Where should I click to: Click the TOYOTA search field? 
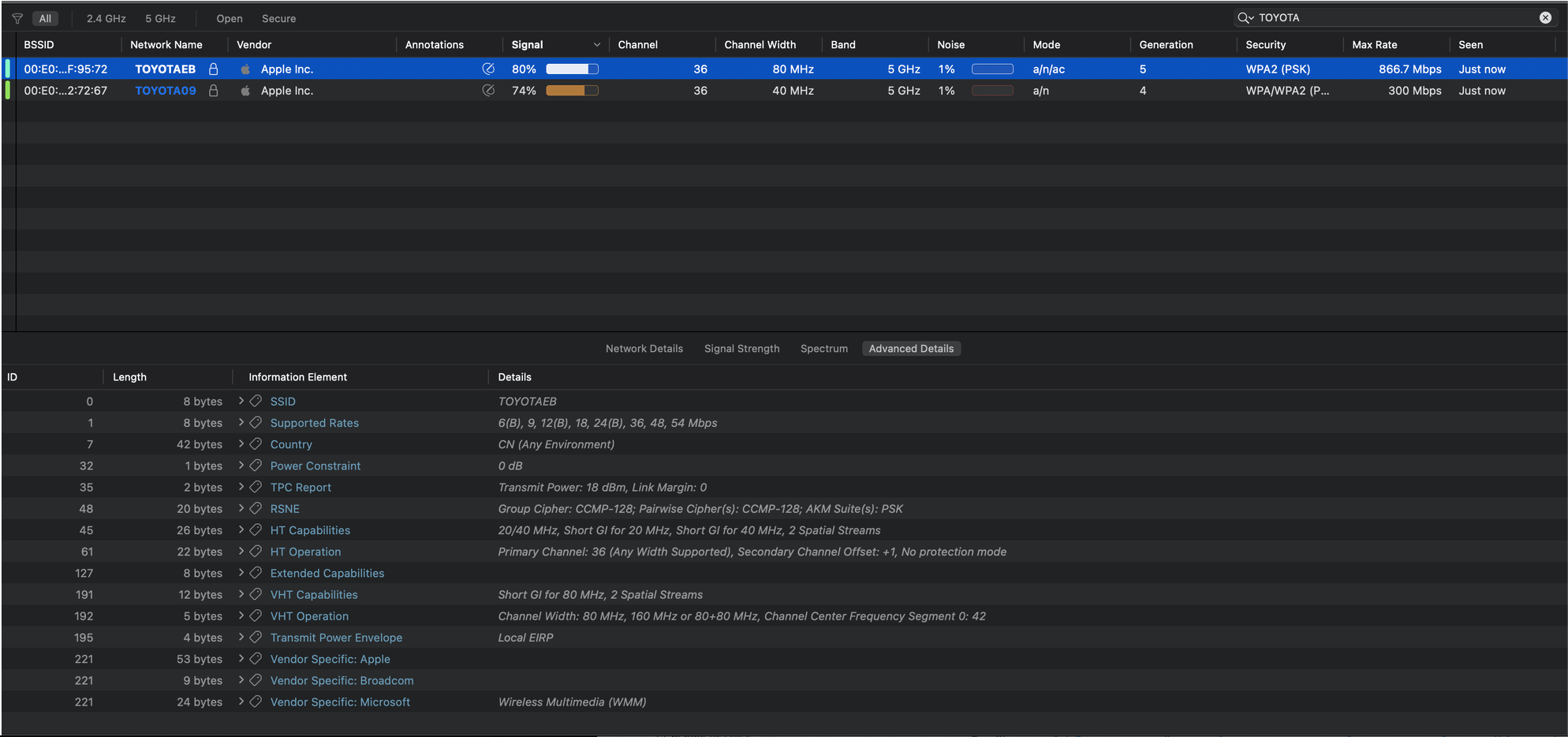point(1394,17)
